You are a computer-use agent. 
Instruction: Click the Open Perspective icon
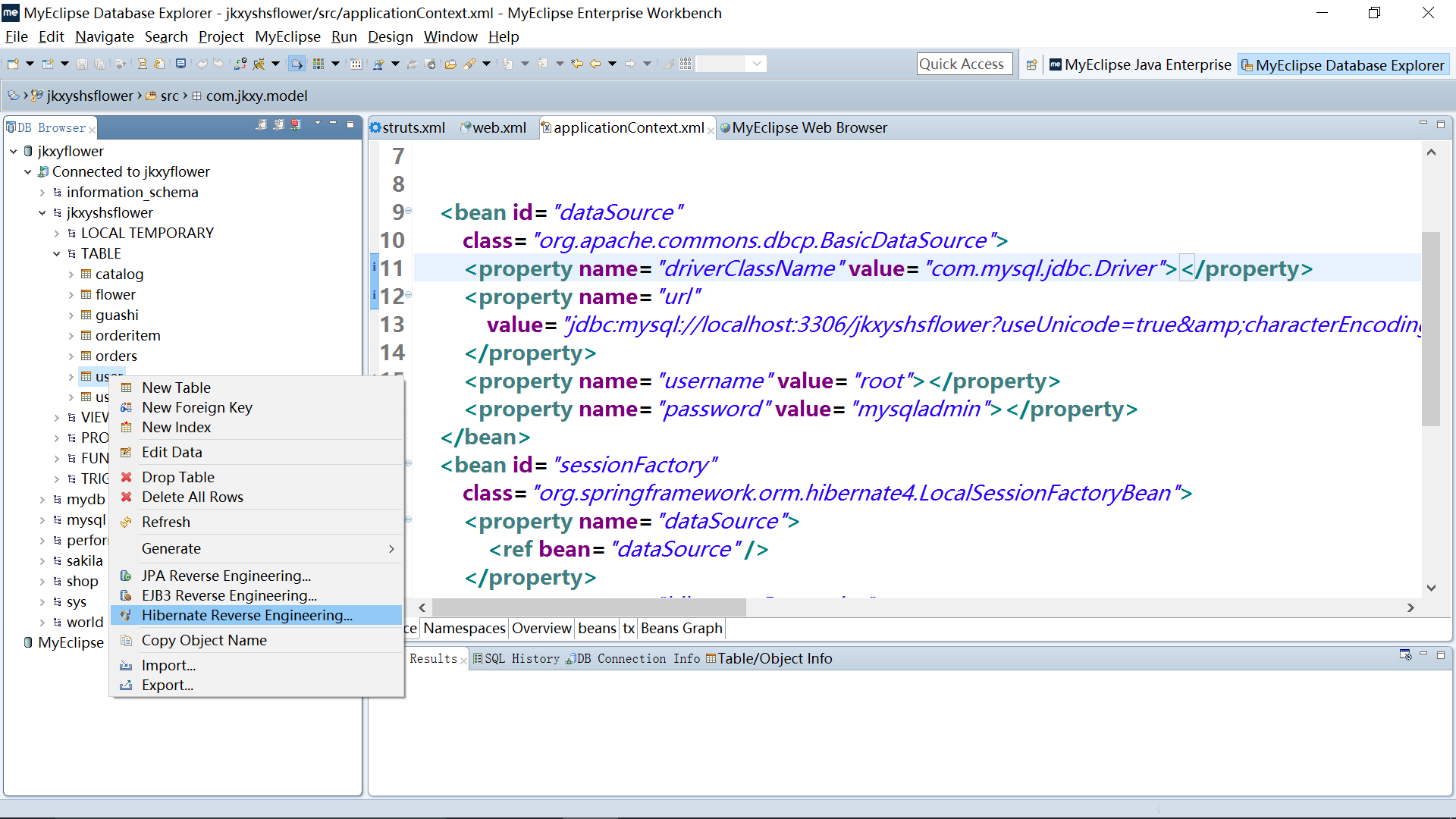[1031, 65]
